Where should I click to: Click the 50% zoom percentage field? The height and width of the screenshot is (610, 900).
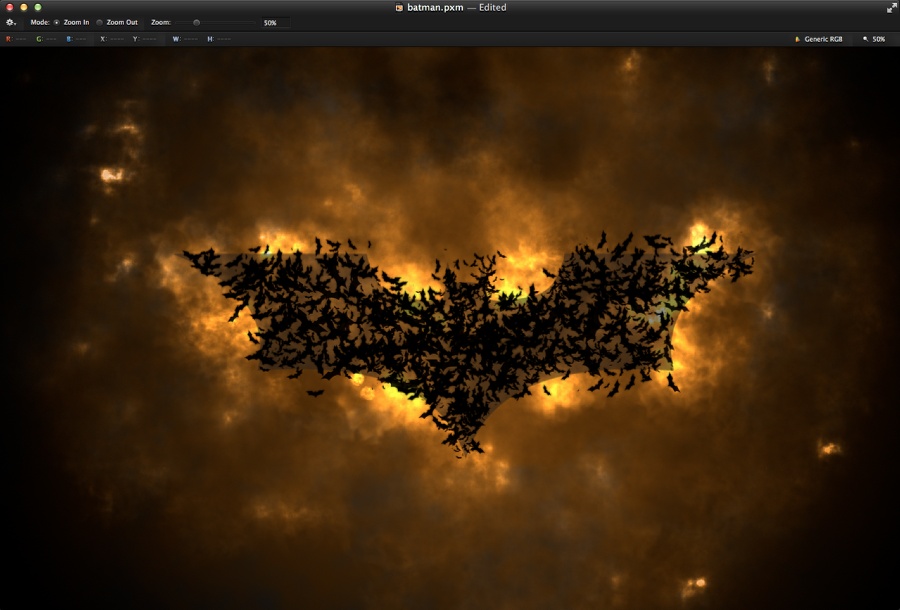tap(276, 23)
